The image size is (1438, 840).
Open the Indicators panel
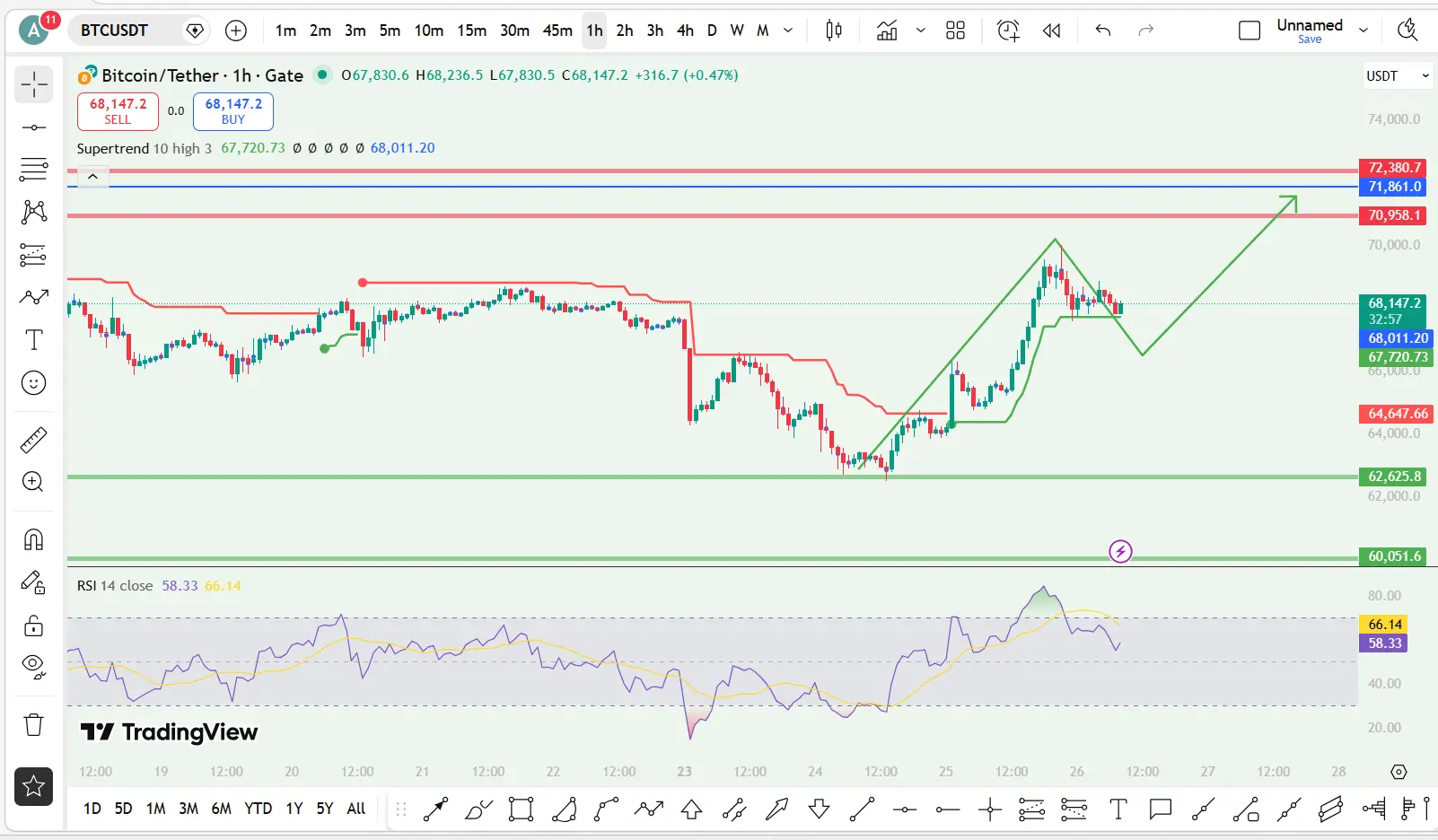[x=887, y=31]
